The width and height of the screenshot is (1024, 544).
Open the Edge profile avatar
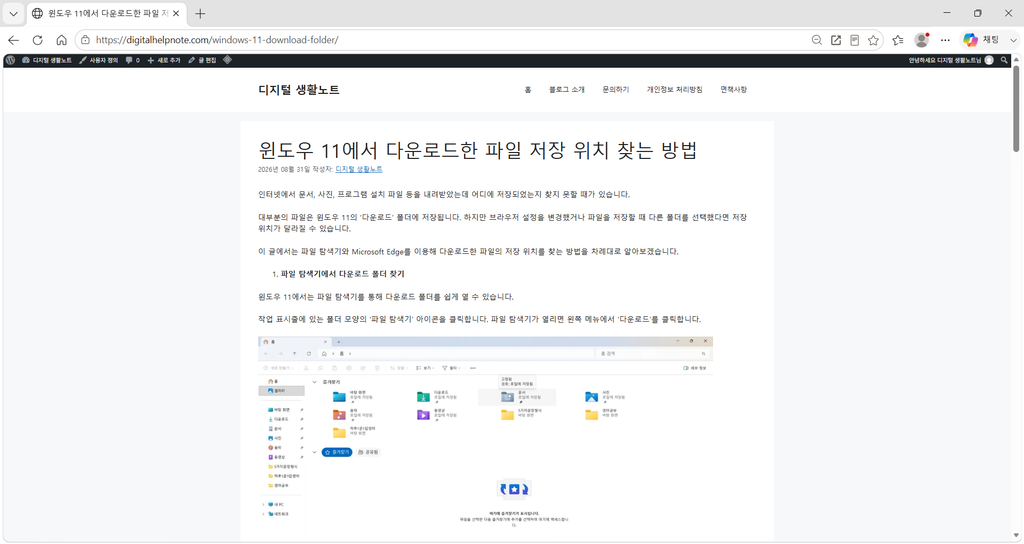click(921, 40)
